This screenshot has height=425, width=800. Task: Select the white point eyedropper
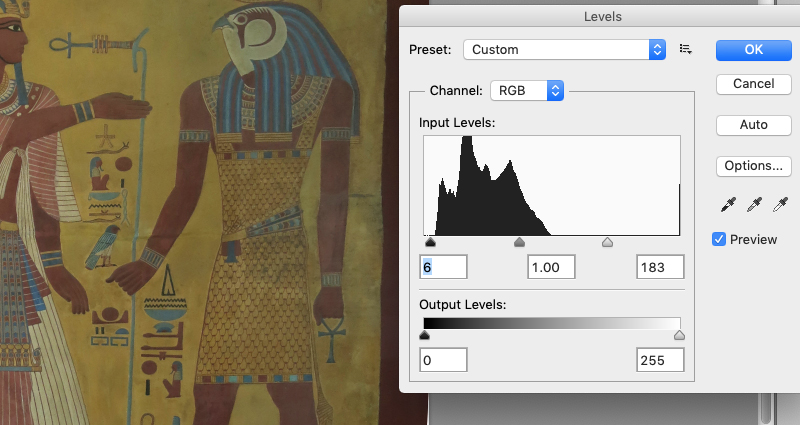(780, 205)
